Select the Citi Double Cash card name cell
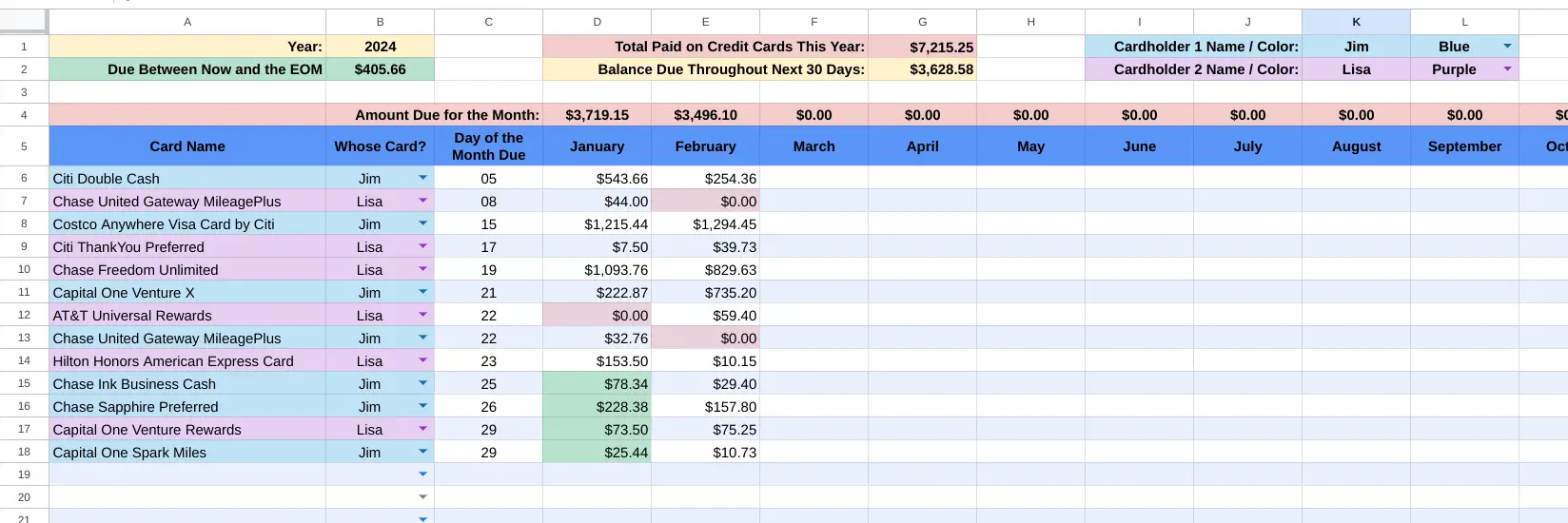 coord(187,178)
